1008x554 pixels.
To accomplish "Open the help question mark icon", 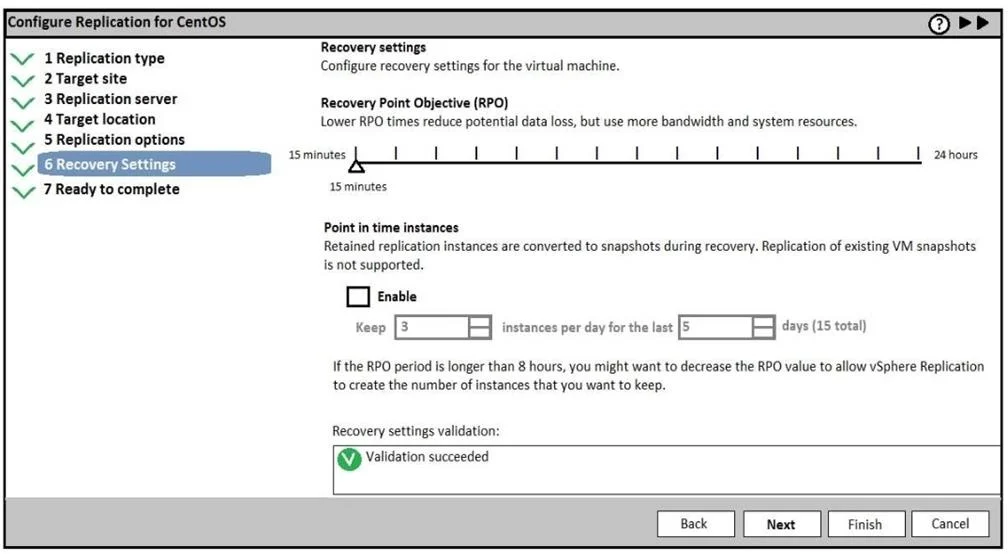I will (939, 24).
